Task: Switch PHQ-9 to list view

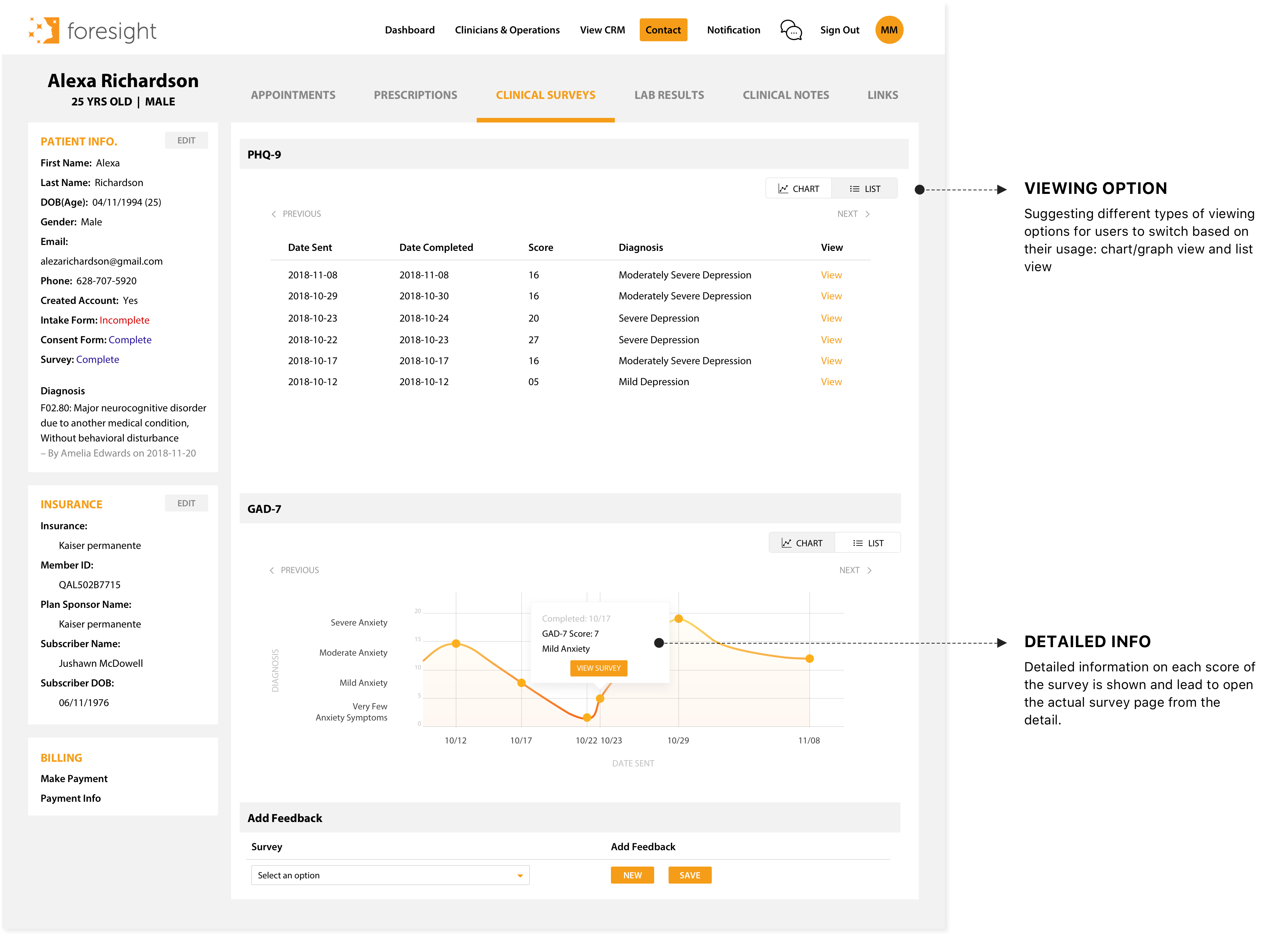Action: [865, 189]
